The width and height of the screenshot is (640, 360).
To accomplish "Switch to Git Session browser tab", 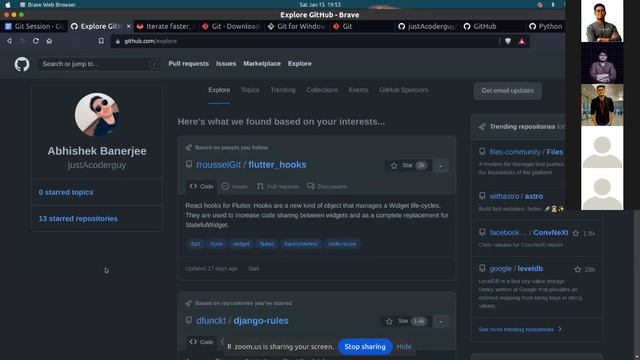I will 34,26.
